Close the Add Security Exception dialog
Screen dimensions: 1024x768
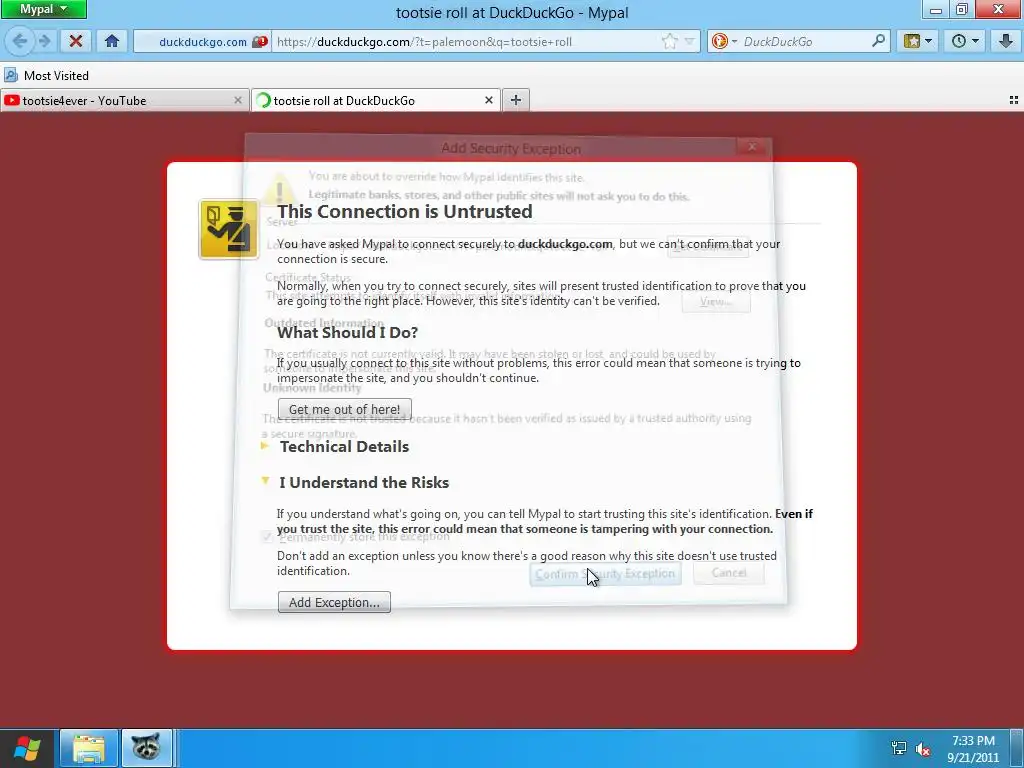pyautogui.click(x=752, y=147)
